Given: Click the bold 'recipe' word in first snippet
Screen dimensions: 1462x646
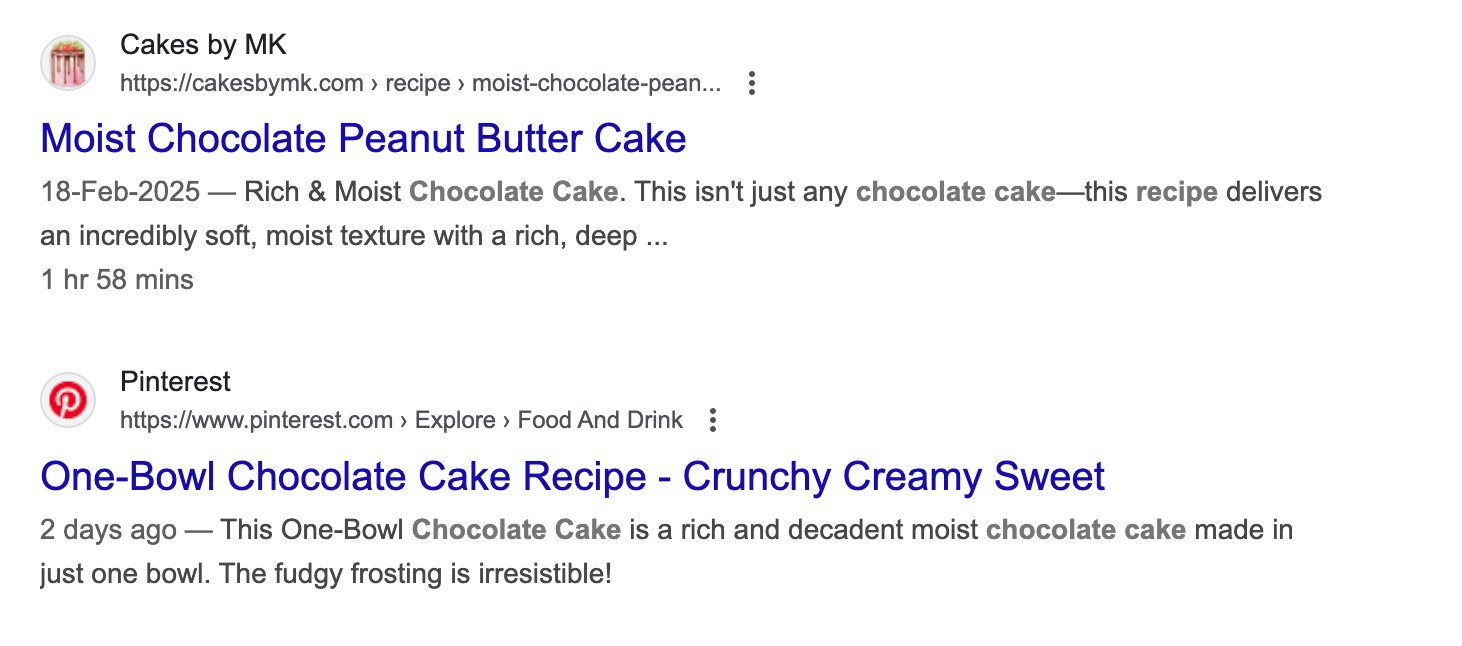Looking at the screenshot, I should [x=1176, y=191].
